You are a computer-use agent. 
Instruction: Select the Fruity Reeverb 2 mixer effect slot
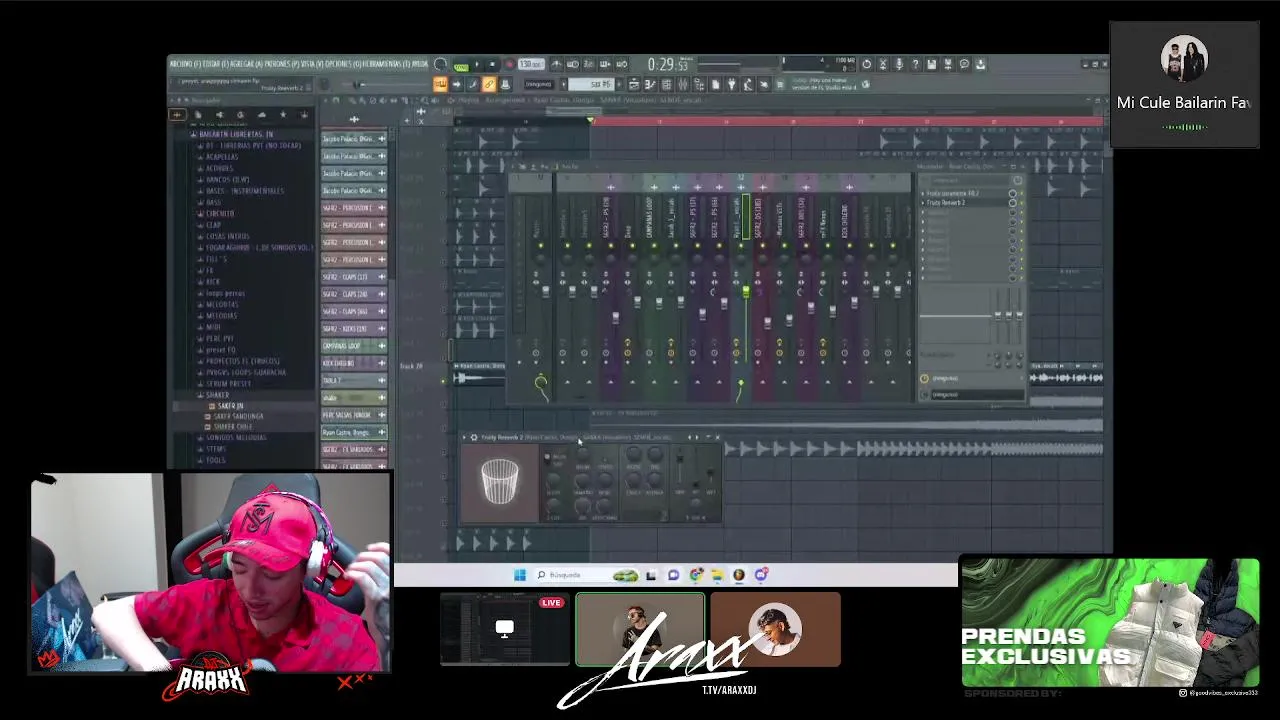[x=966, y=202]
